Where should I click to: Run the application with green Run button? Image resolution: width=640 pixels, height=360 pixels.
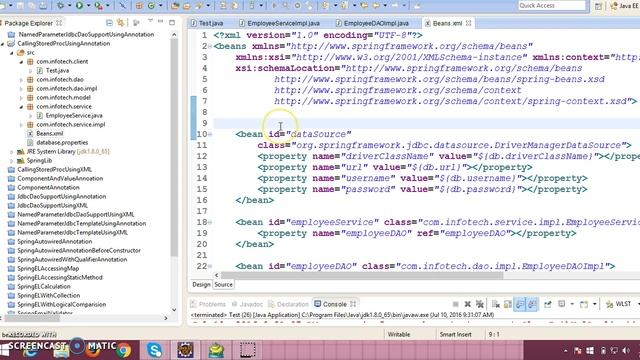coord(80,6)
